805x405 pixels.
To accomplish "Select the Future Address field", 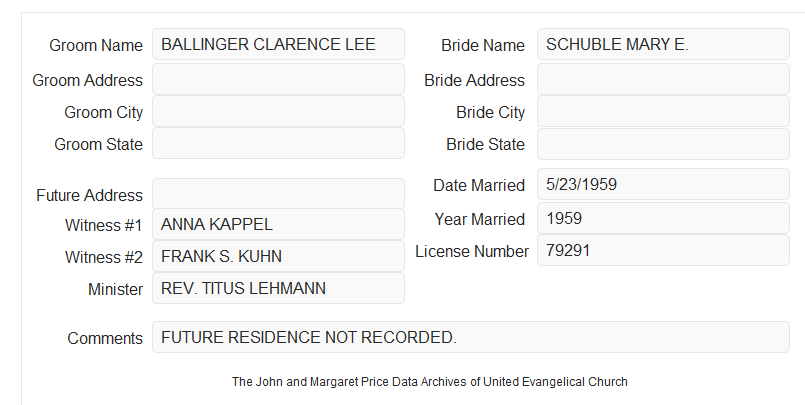I will [278, 194].
